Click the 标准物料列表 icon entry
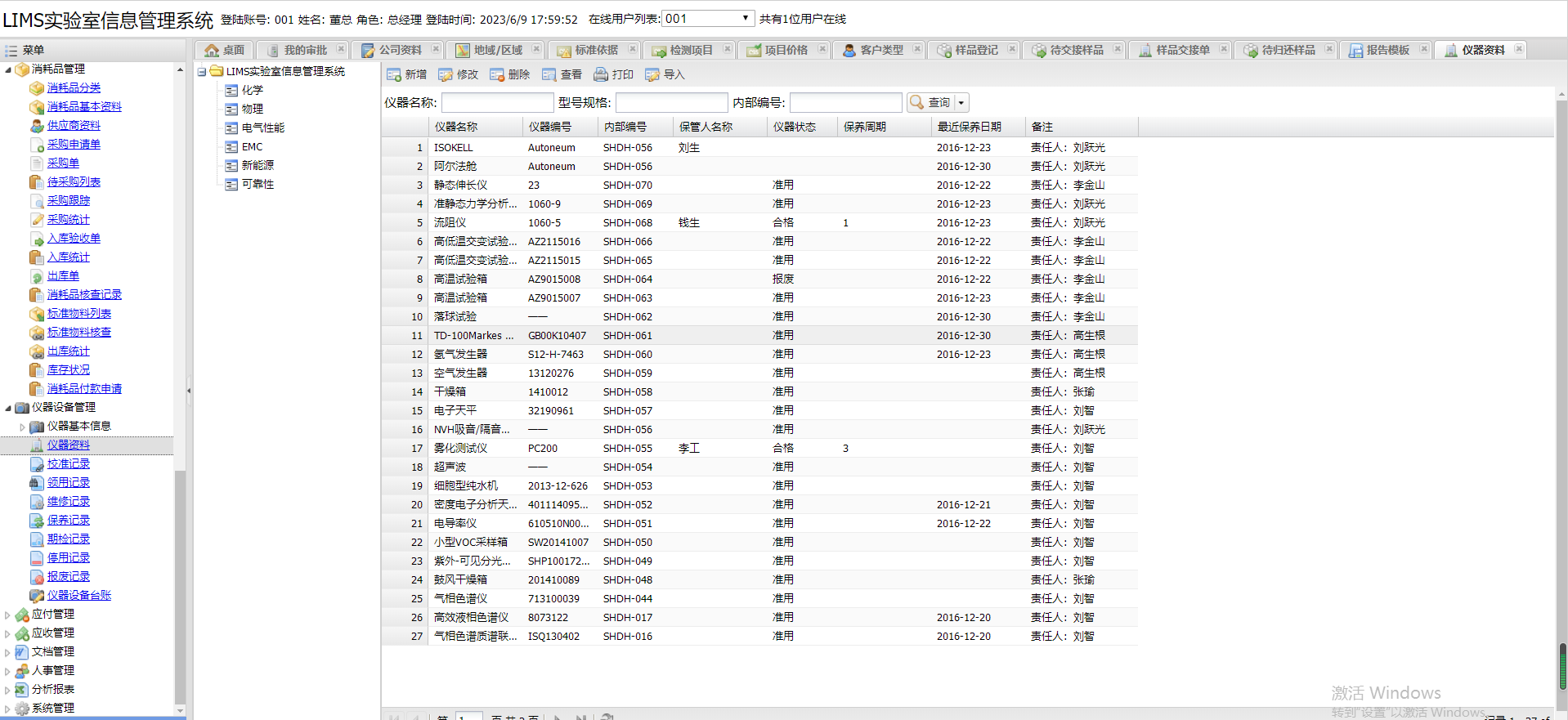This screenshot has height=720, width=1568. (x=37, y=314)
